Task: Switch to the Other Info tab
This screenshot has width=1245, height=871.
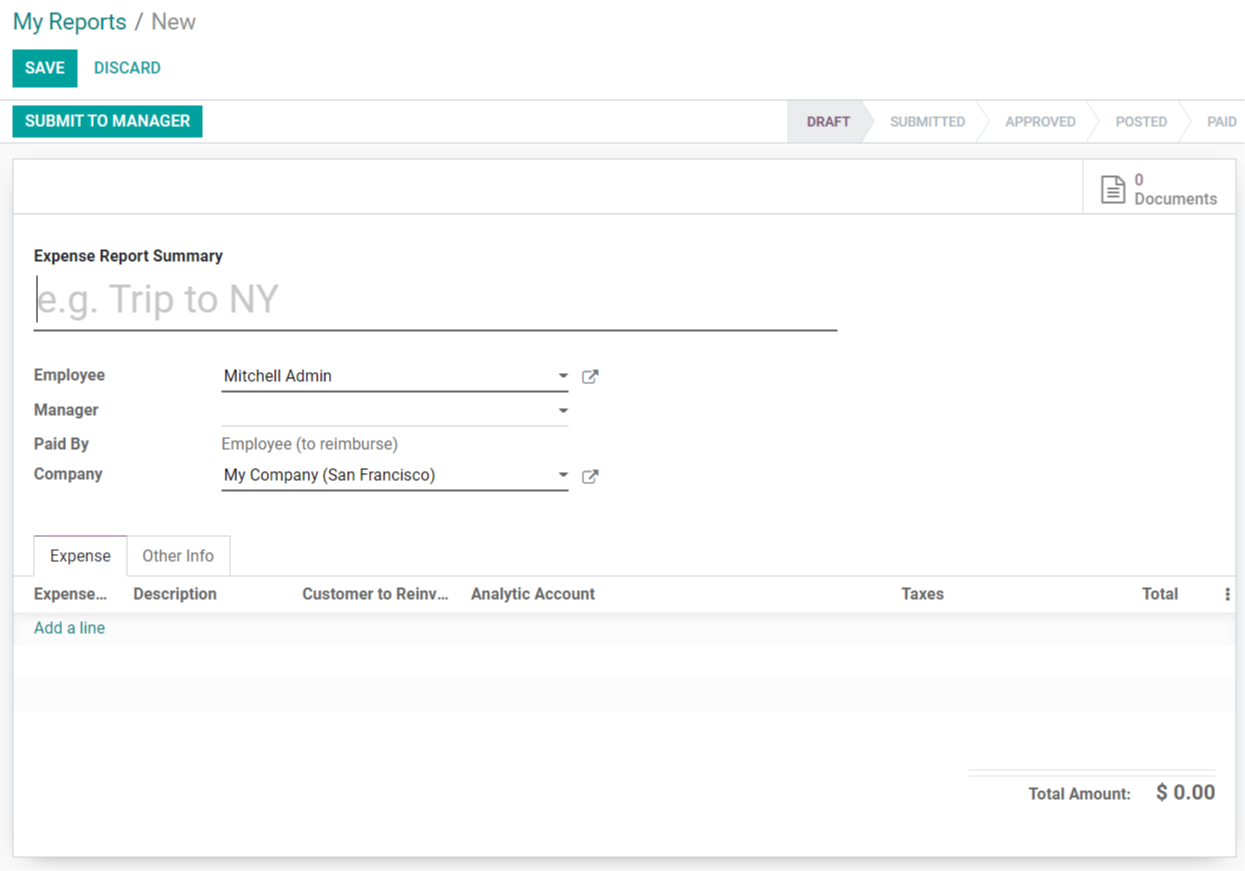Action: [x=178, y=556]
